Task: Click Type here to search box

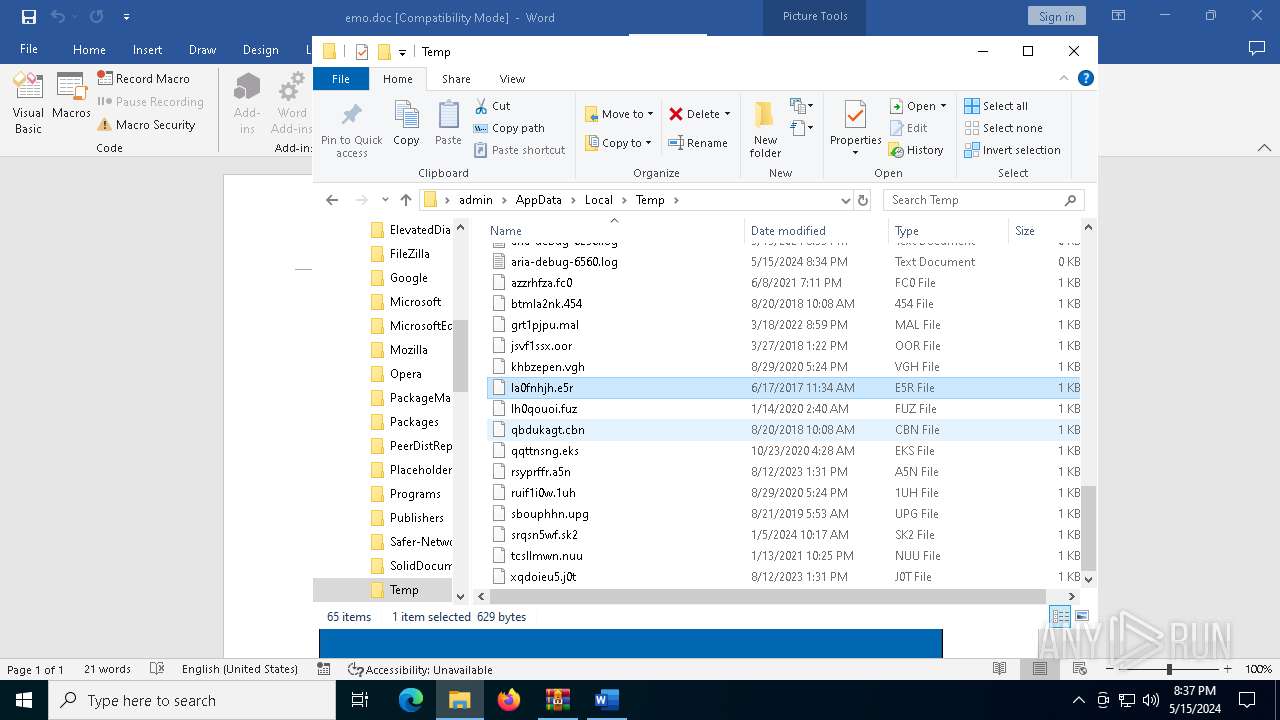Action: point(191,700)
